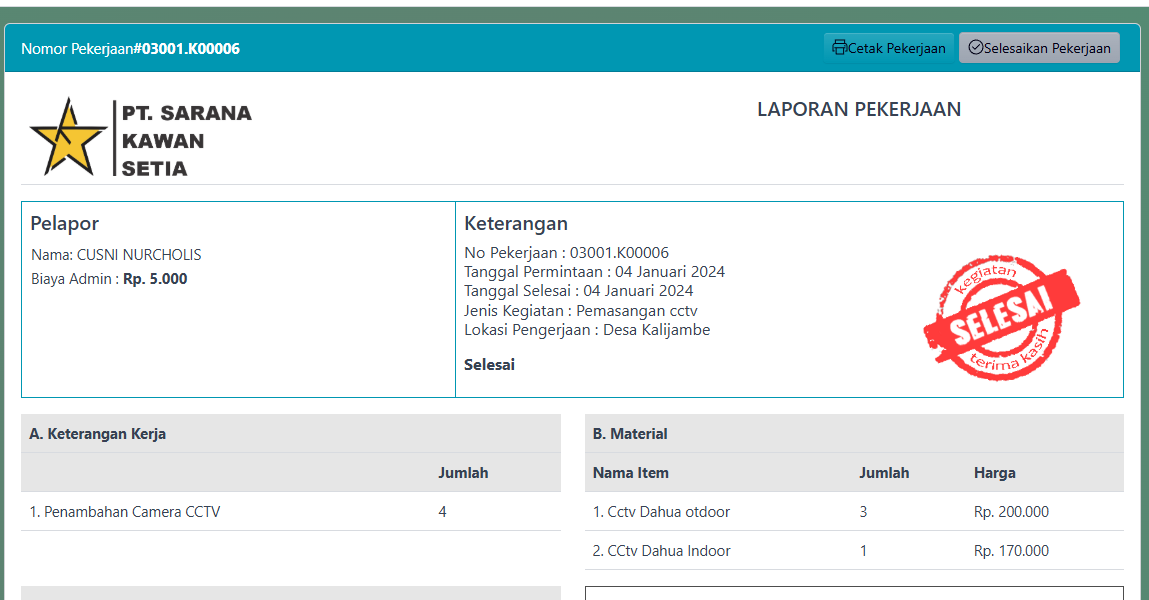Click the Harga column header
Image resolution: width=1149 pixels, height=600 pixels.
point(994,473)
